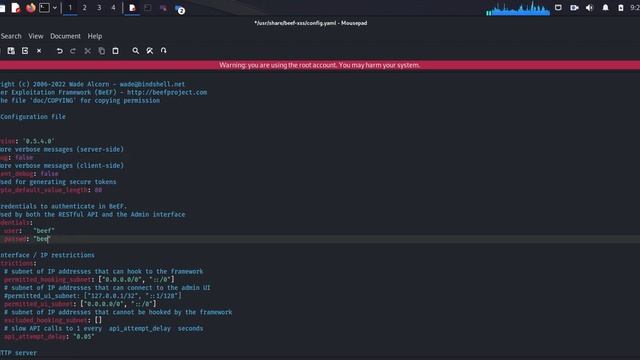
Task: Open the display settings tray icon
Action: [558, 8]
